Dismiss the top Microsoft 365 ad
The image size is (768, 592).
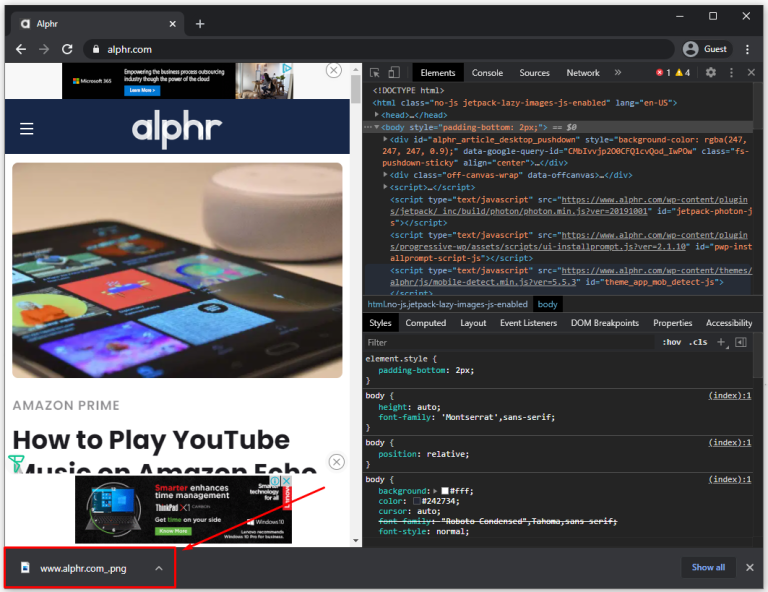click(334, 71)
